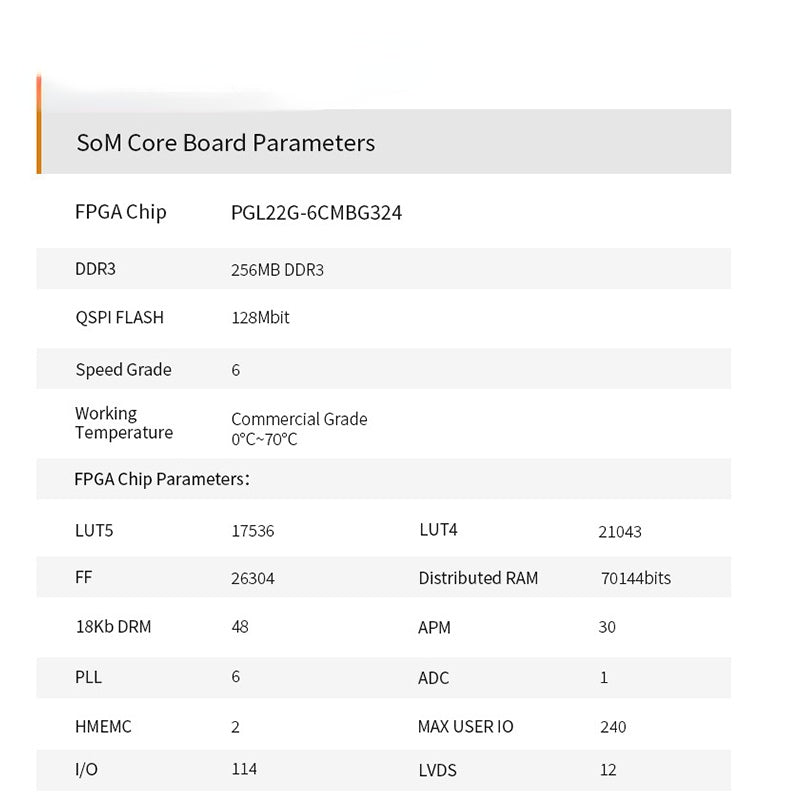Click the 18Kb DRM label

pyautogui.click(x=113, y=627)
